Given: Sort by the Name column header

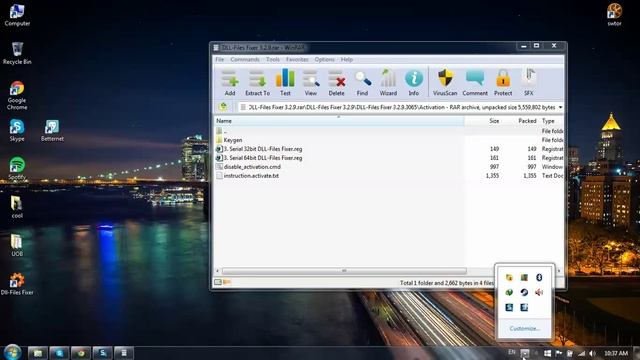Looking at the screenshot, I should pyautogui.click(x=339, y=121).
